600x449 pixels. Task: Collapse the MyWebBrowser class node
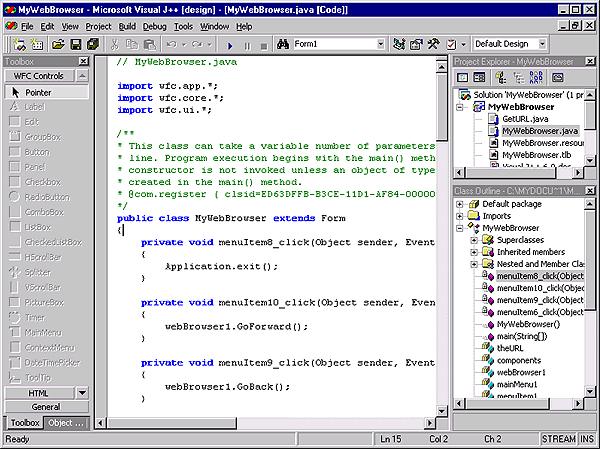459,228
